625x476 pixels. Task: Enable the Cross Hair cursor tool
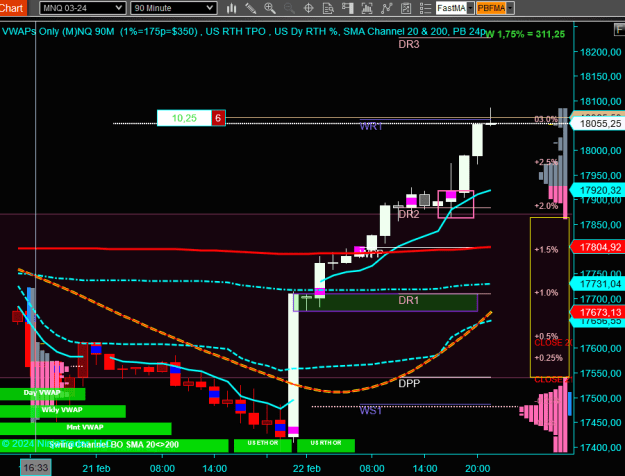309,8
